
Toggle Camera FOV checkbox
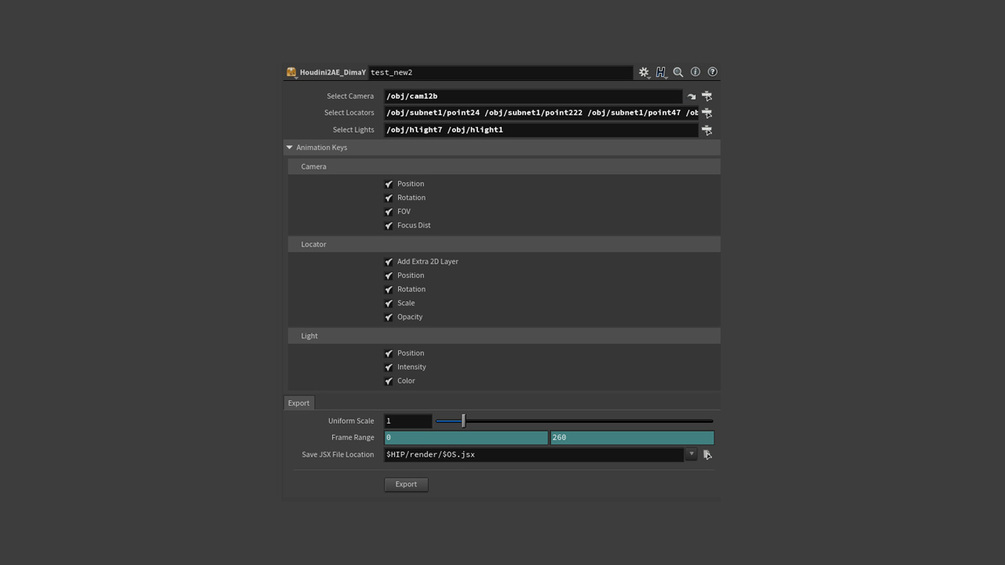click(388, 211)
